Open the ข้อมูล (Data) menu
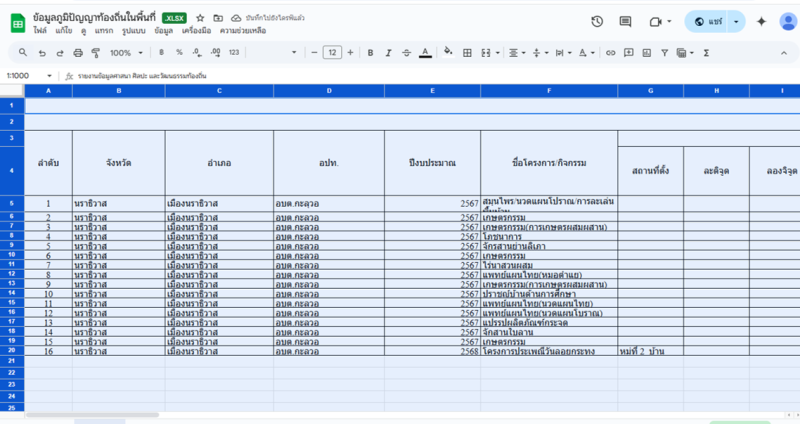The height and width of the screenshot is (424, 800). [x=163, y=31]
